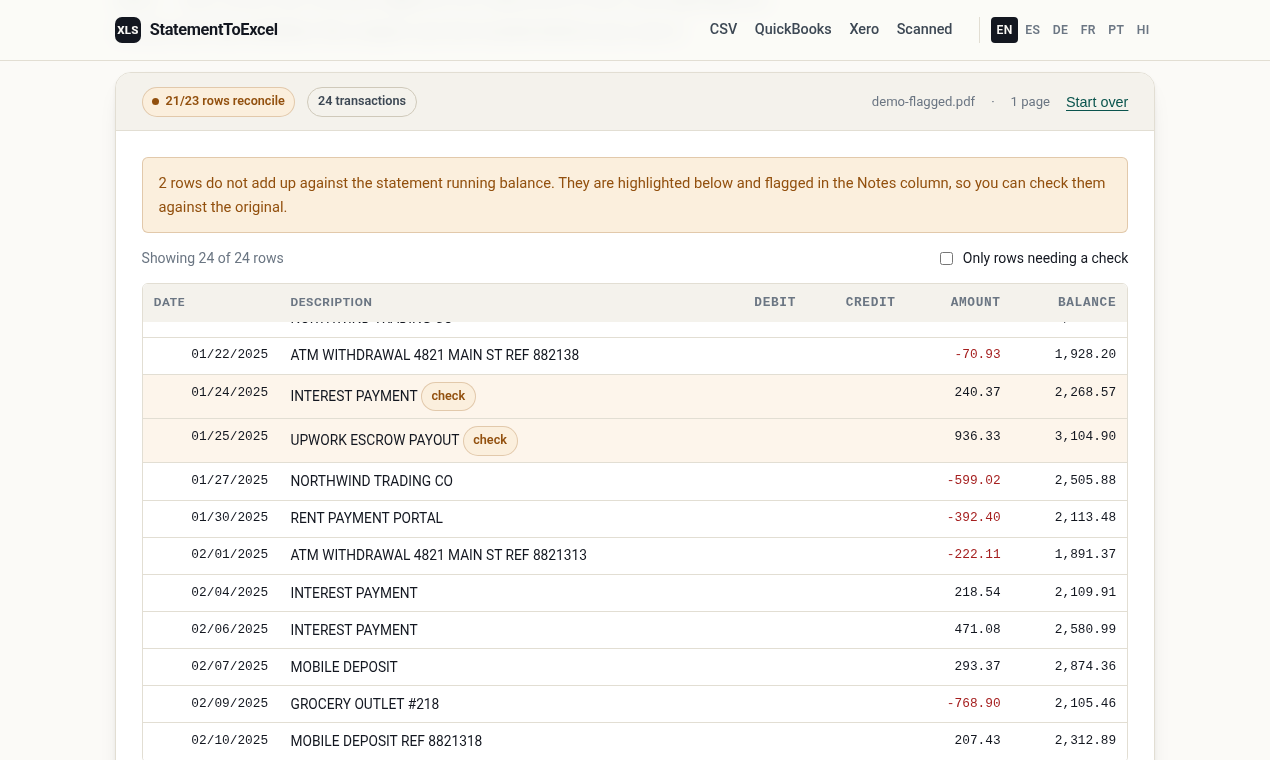
Task: Switch language to PT
Action: (x=1116, y=30)
